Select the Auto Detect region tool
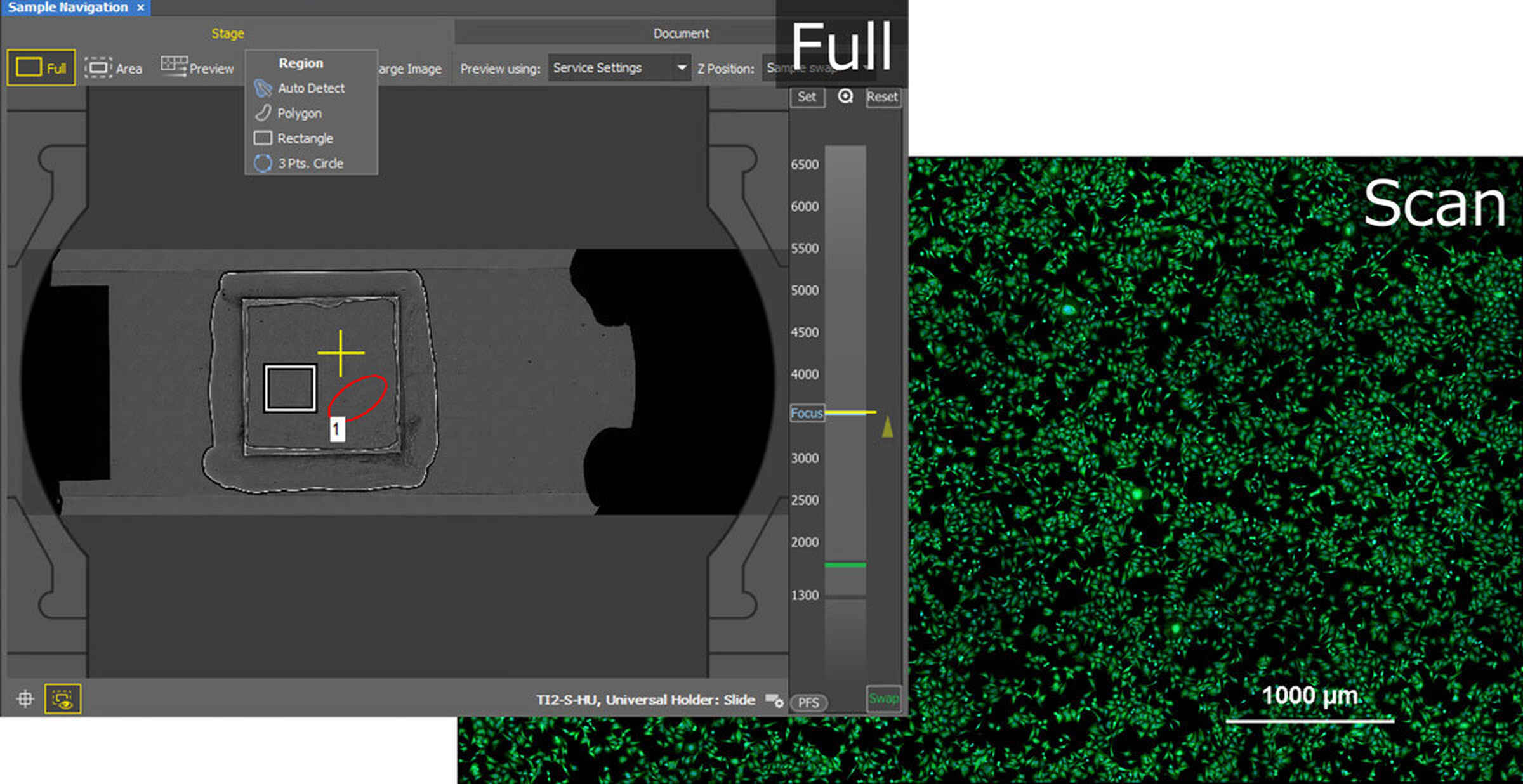Viewport: 1523px width, 784px height. (x=311, y=88)
